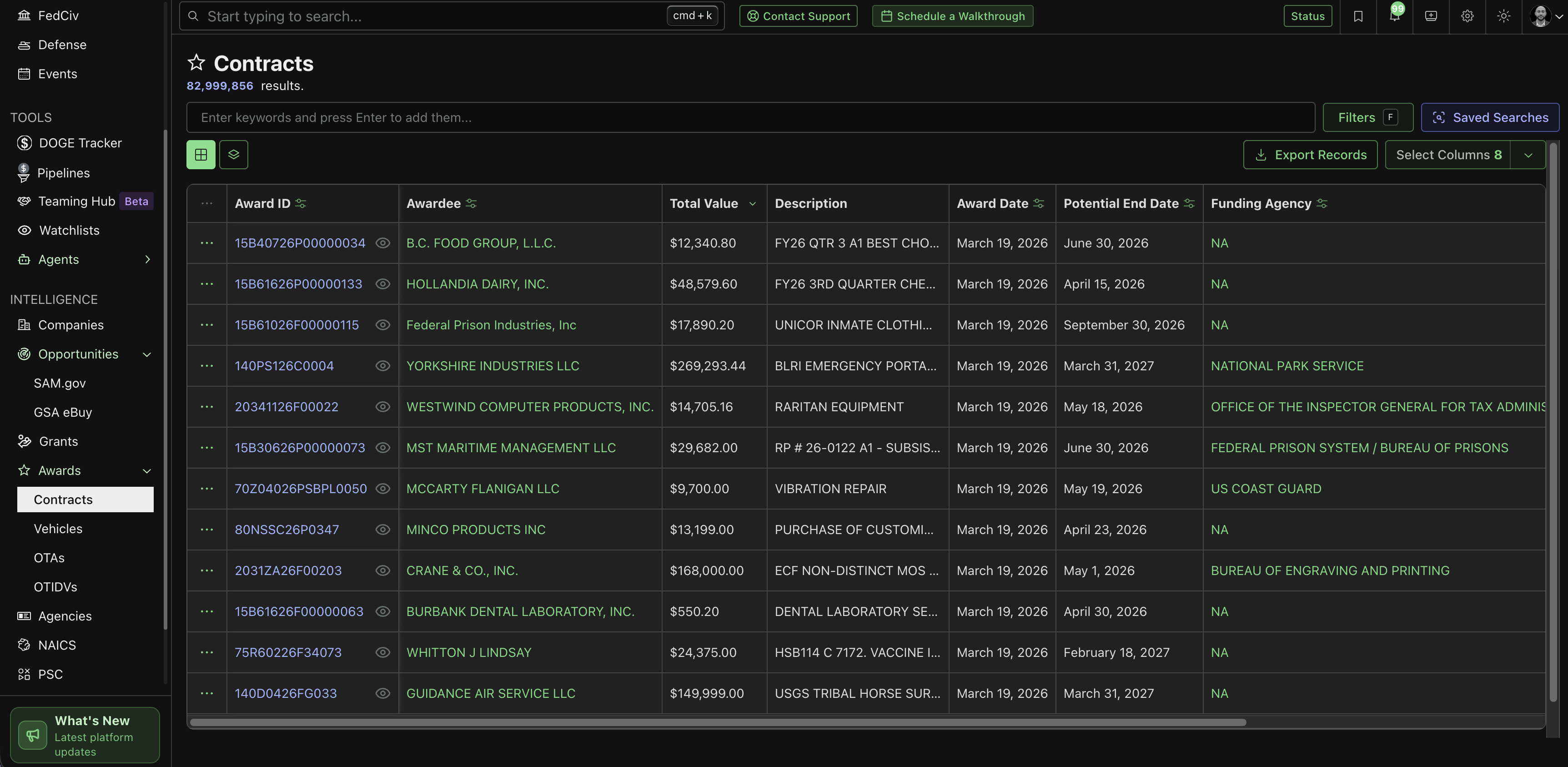Click the What's New megaphone card
Screen dimensions: 1568x767
pyautogui.click(x=85, y=735)
